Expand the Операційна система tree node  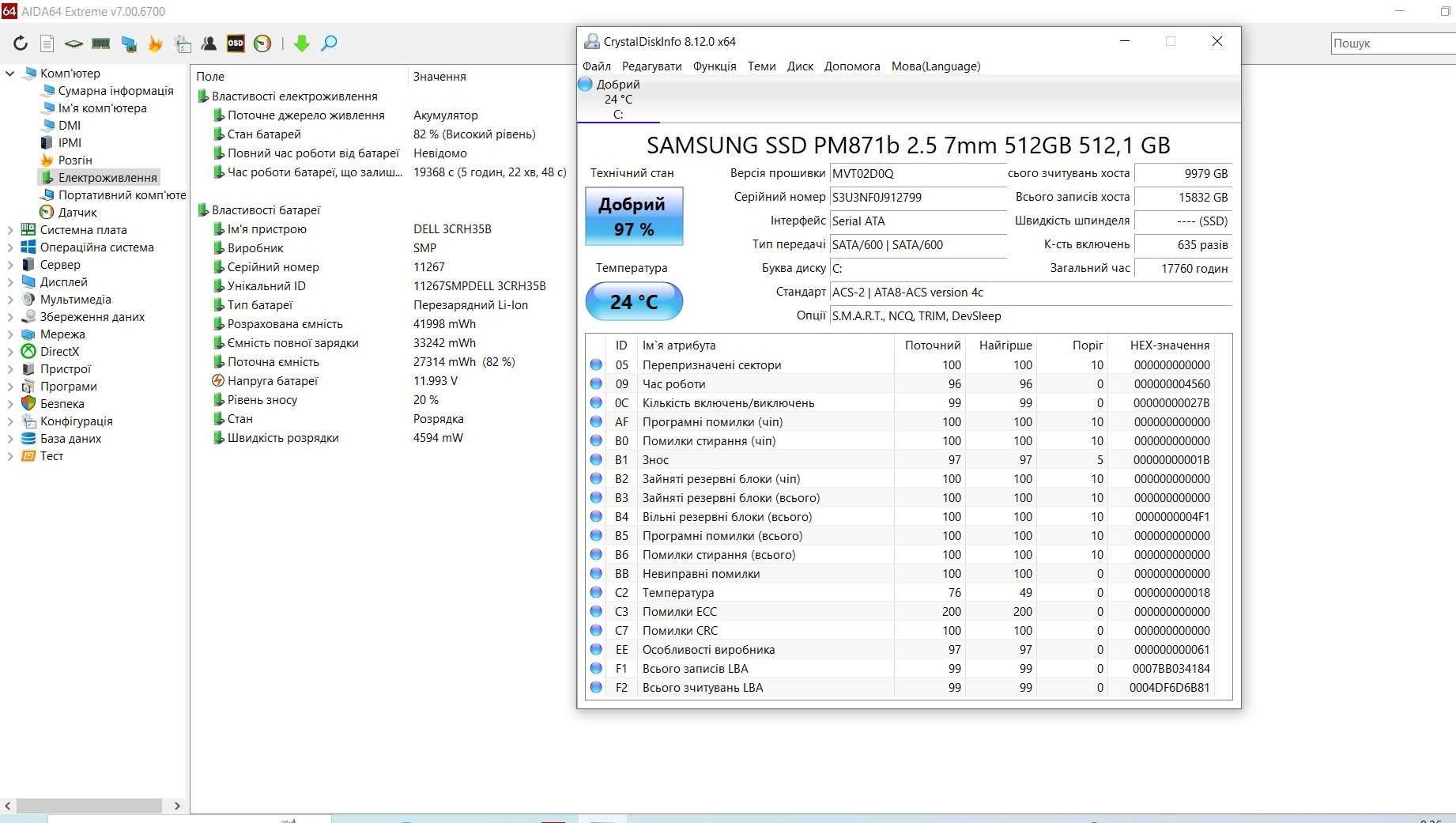(x=10, y=247)
